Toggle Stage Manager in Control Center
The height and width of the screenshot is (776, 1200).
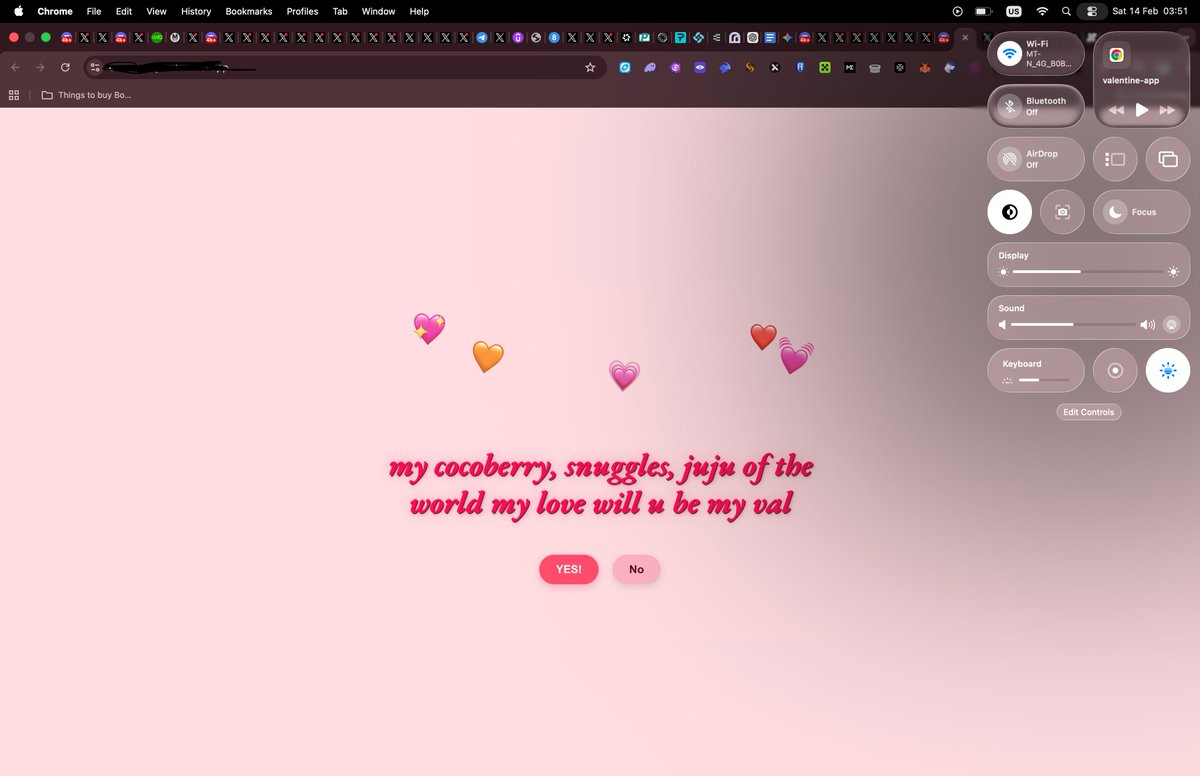tap(1115, 159)
